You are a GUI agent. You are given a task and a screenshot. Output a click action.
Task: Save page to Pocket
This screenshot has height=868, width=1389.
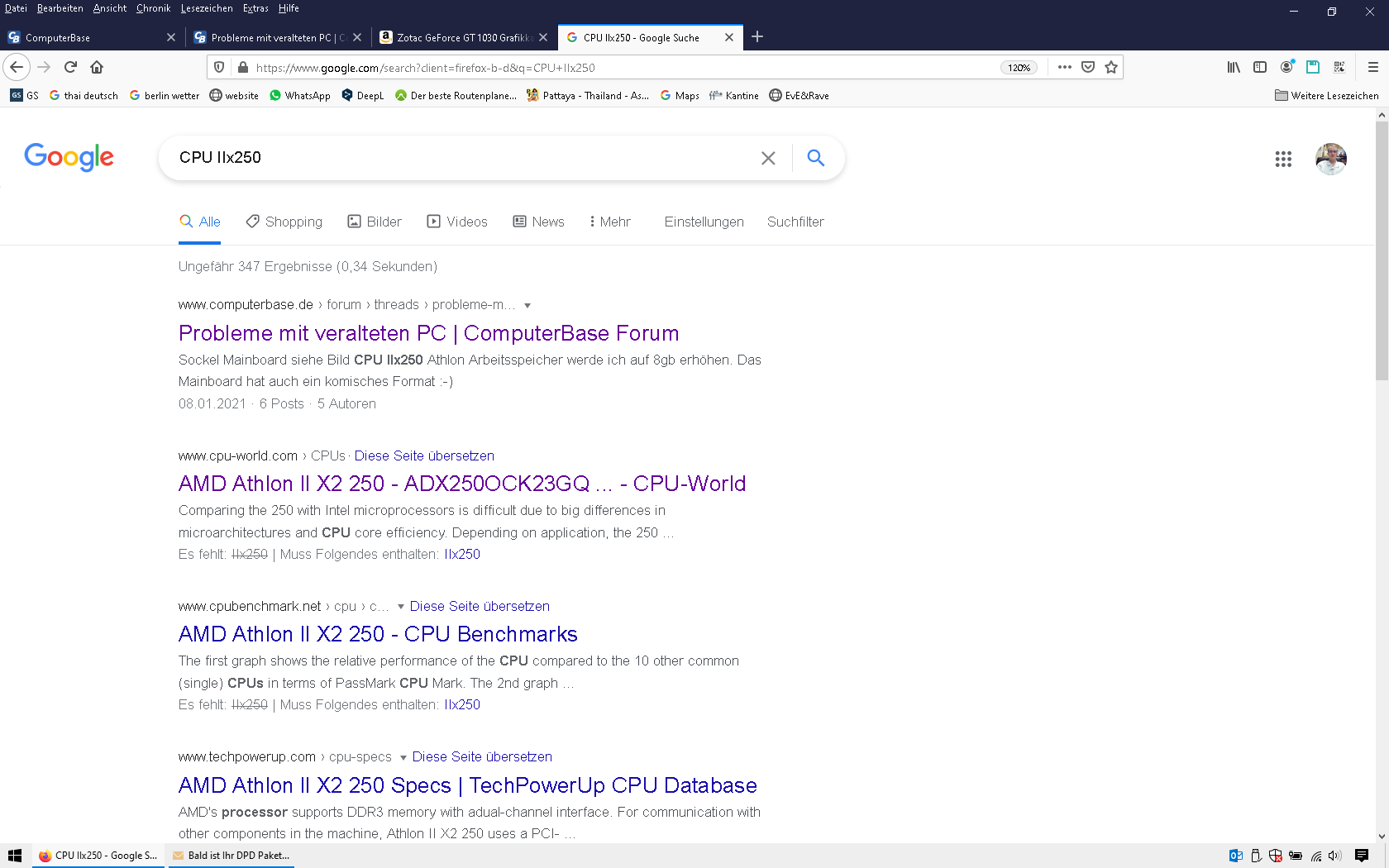(x=1088, y=67)
